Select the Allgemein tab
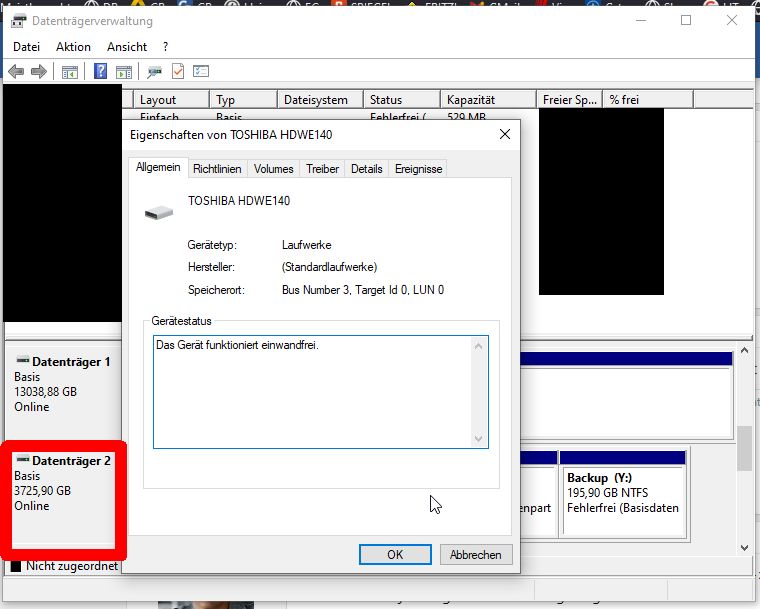760x609 pixels. 158,167
